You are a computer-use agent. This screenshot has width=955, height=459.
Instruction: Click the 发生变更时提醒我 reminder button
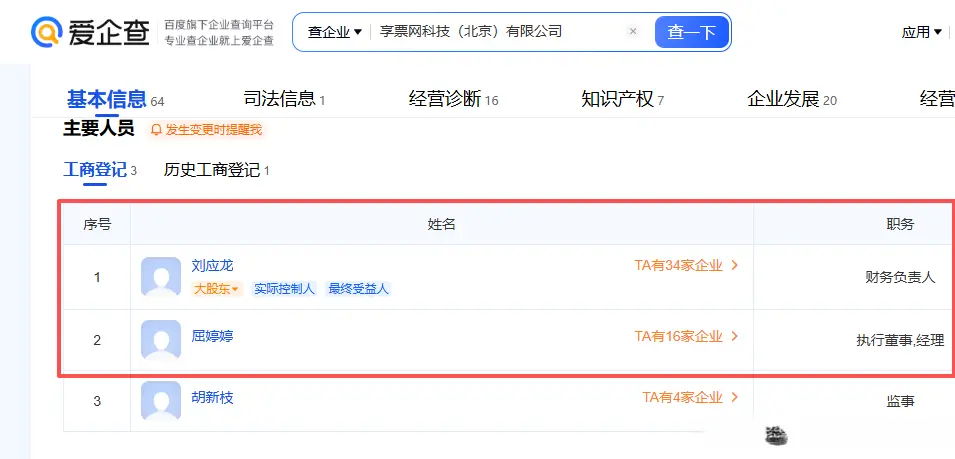tap(206, 130)
